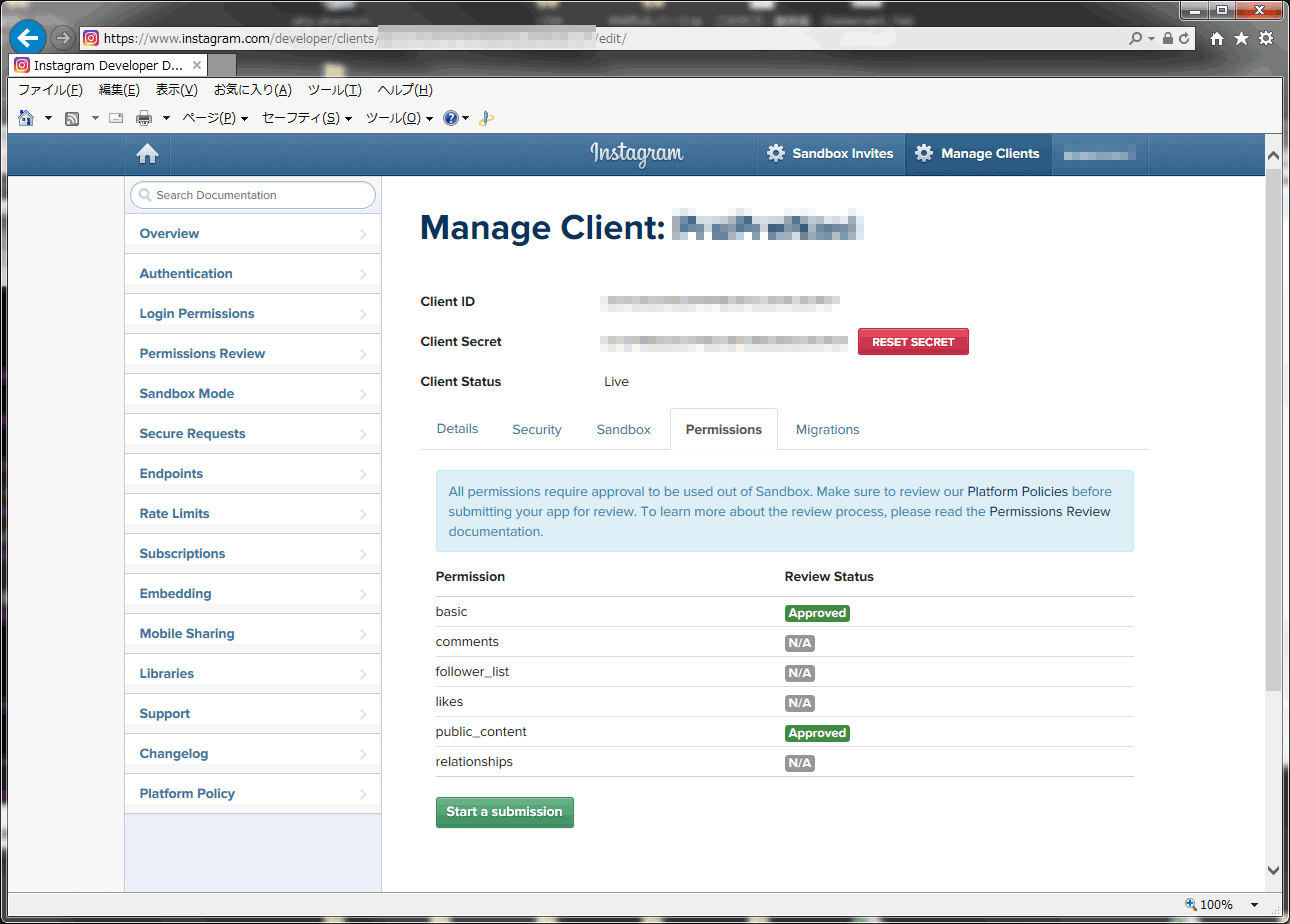Select the Permissions tab
Viewport: 1290px width, 924px height.
pos(724,429)
